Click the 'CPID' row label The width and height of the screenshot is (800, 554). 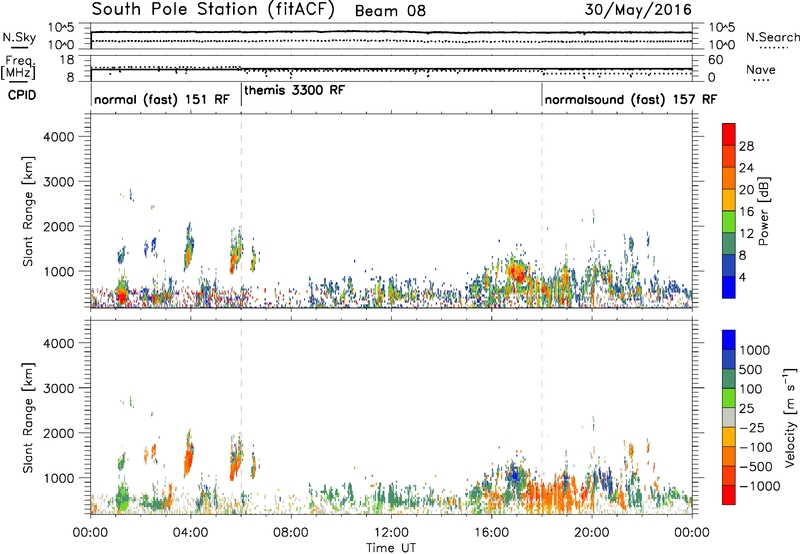[x=22, y=95]
